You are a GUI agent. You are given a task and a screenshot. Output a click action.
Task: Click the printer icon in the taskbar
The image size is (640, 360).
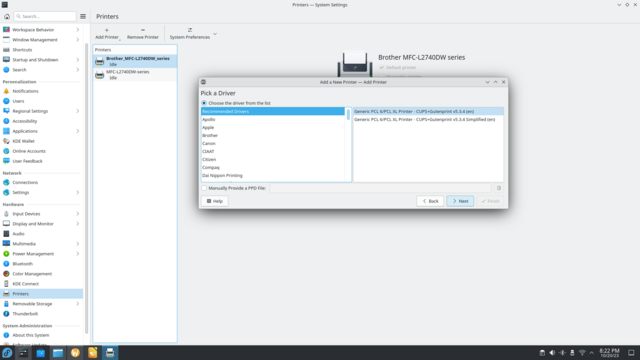(x=110, y=353)
